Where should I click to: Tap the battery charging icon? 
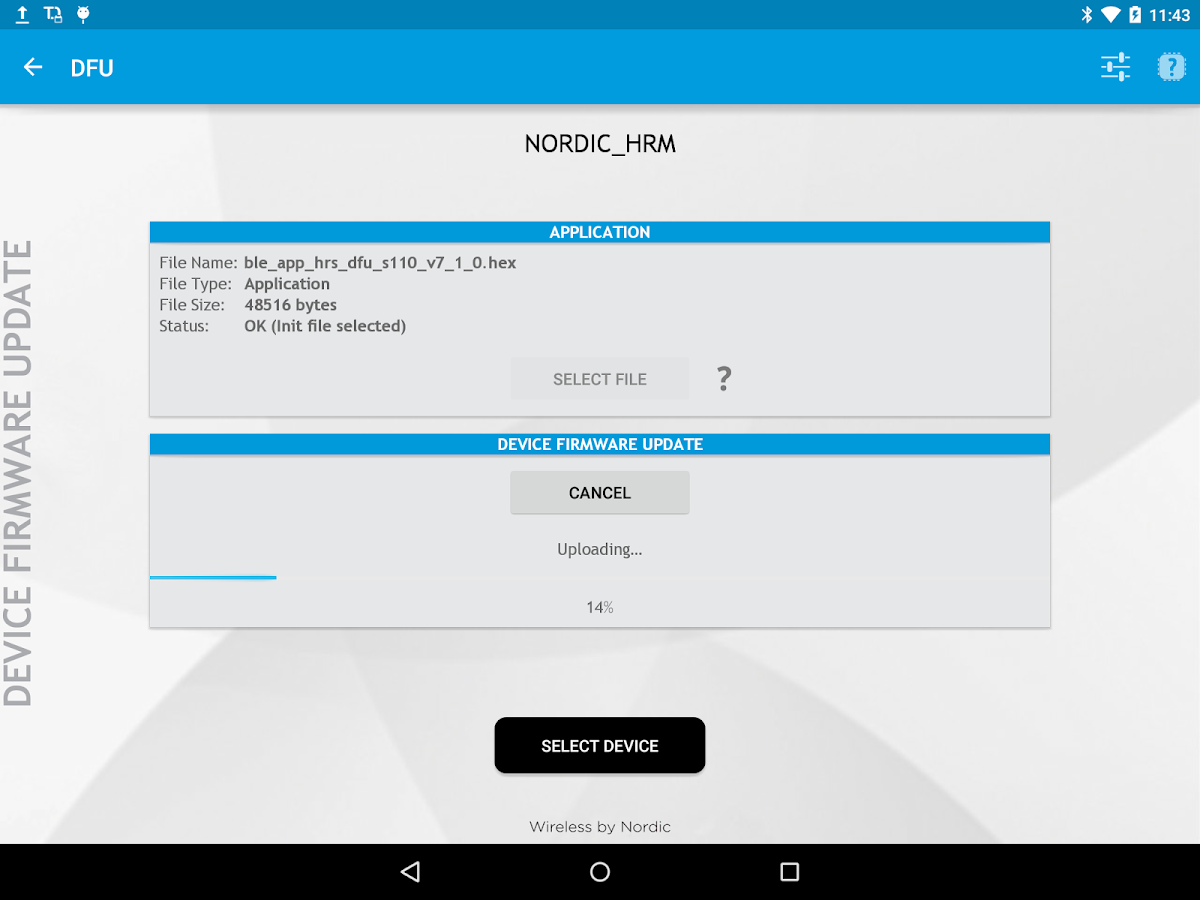point(1135,14)
